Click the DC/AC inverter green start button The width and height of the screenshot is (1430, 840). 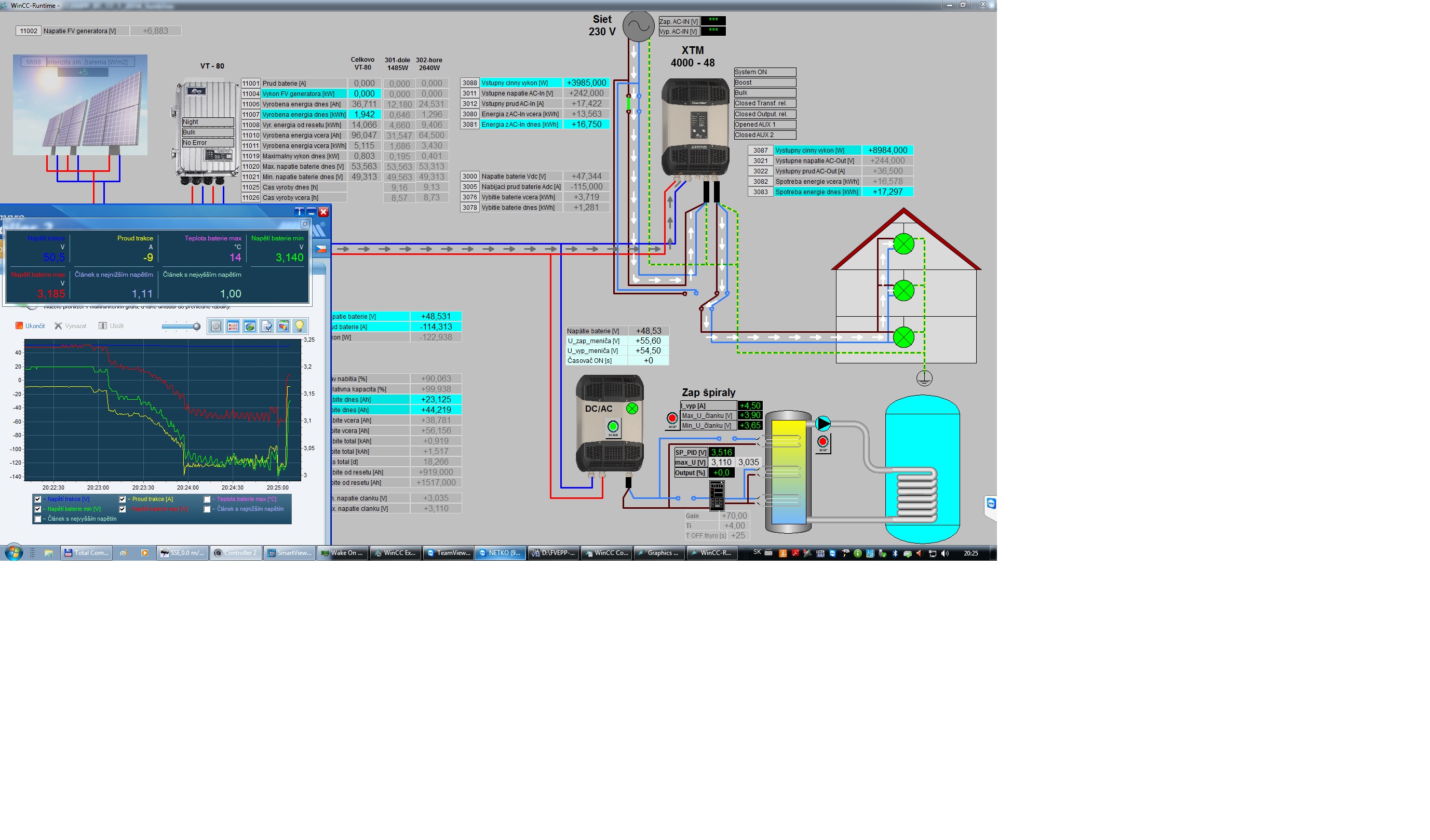pyautogui.click(x=613, y=426)
